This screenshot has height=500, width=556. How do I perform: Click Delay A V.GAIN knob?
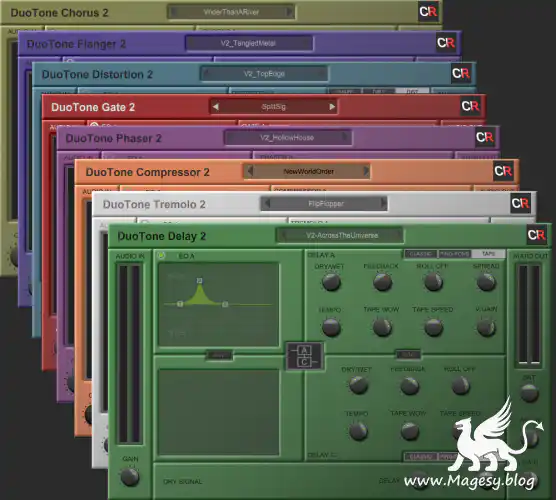[486, 327]
